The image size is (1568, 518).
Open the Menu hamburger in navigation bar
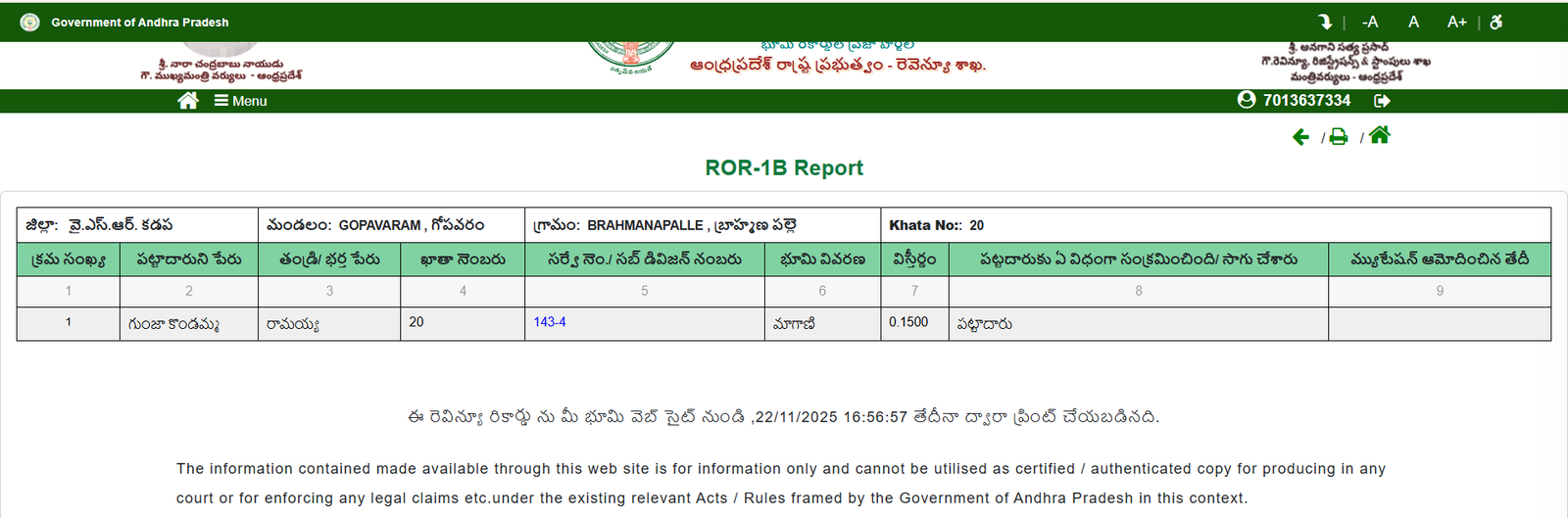[x=241, y=101]
